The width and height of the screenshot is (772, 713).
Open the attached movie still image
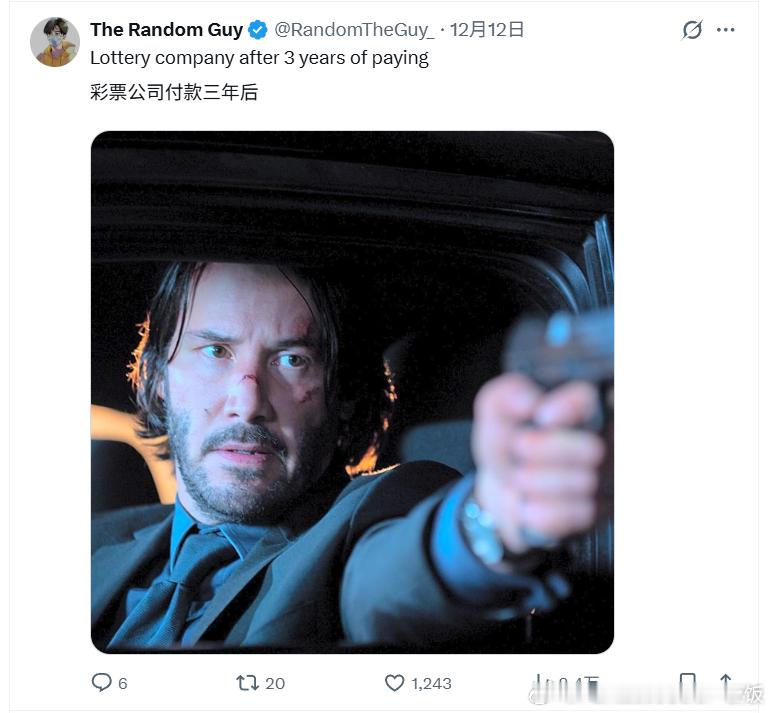(x=352, y=392)
